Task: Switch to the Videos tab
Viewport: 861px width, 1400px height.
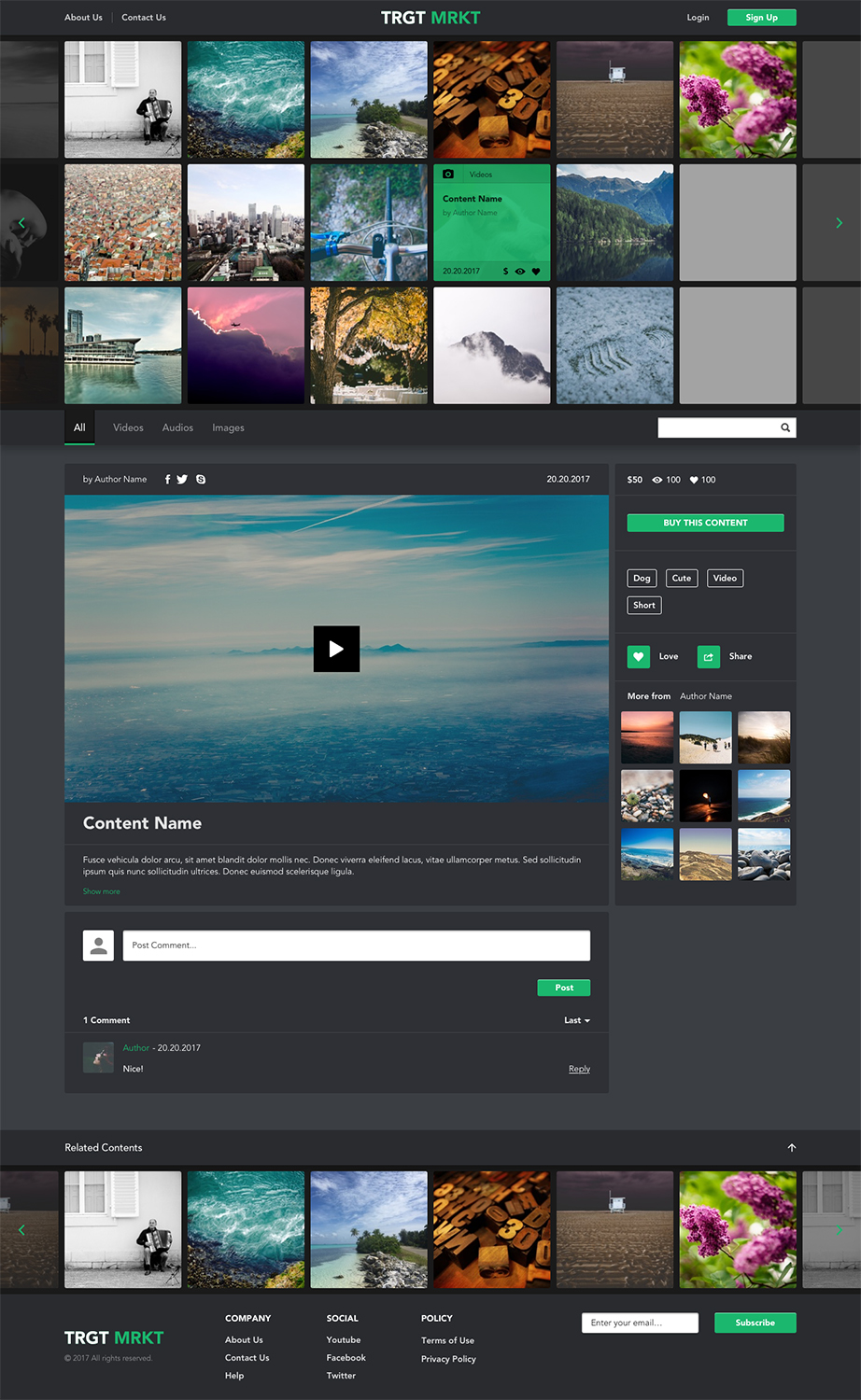Action: [x=128, y=427]
